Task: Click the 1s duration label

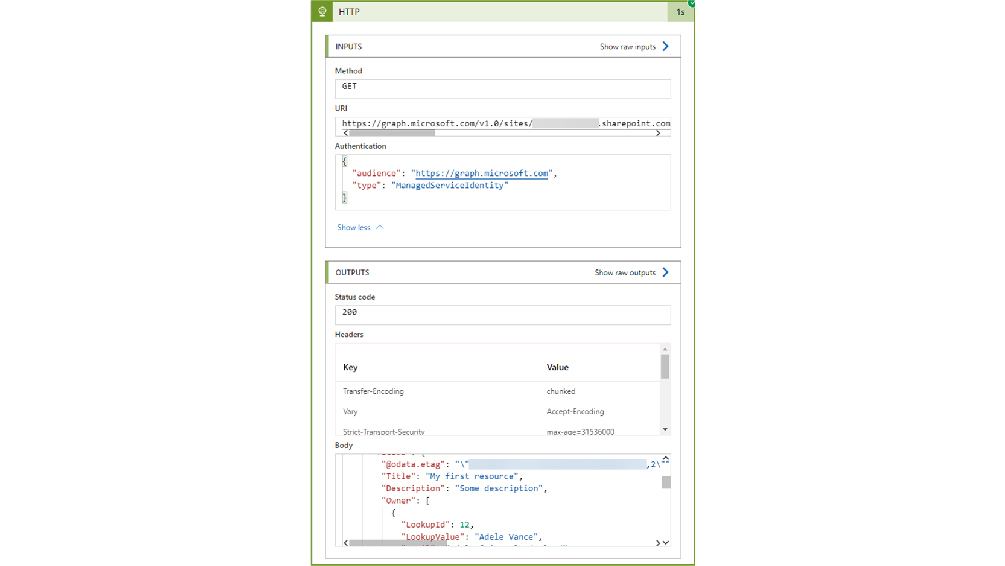Action: [680, 13]
